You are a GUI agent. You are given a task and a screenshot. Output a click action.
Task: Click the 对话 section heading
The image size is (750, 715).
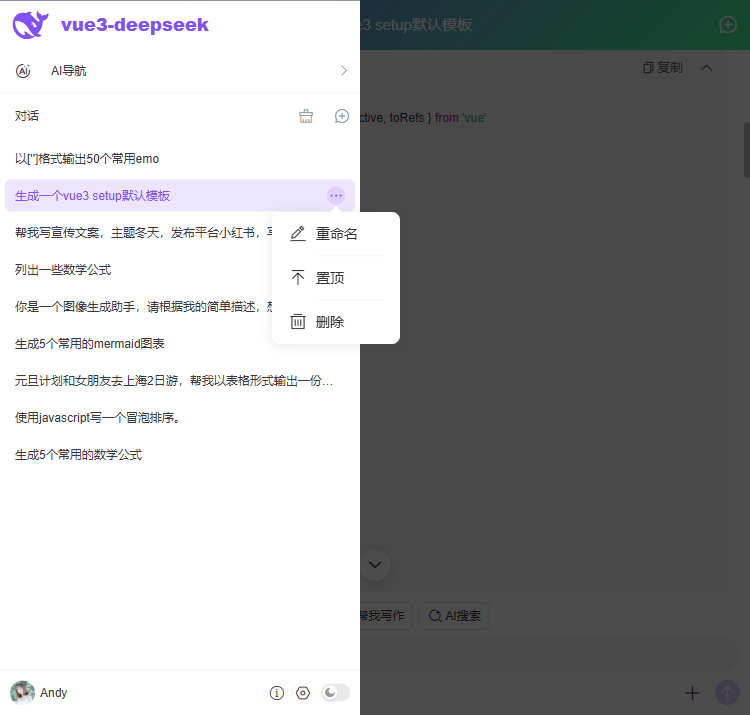pyautogui.click(x=27, y=116)
